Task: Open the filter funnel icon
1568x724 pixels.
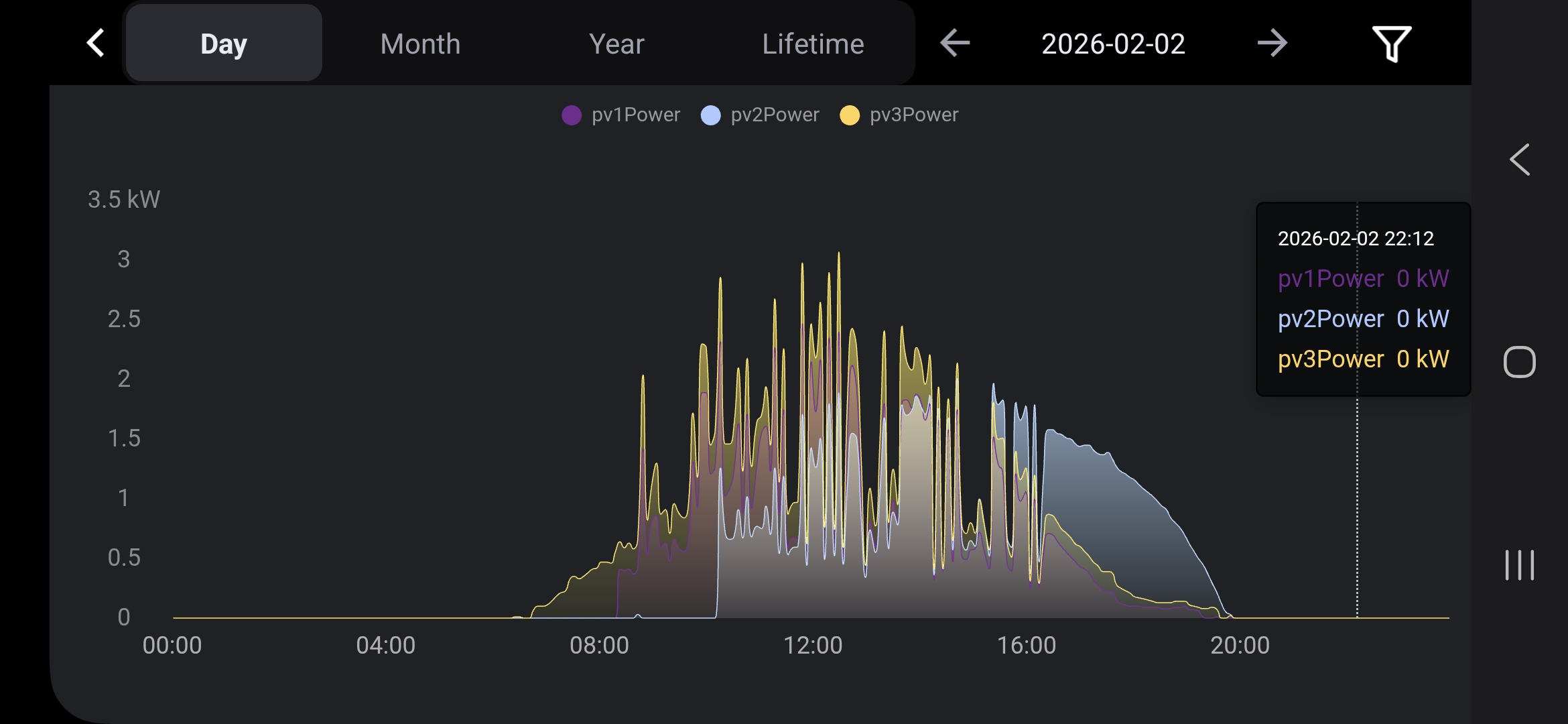Action: pyautogui.click(x=1391, y=44)
